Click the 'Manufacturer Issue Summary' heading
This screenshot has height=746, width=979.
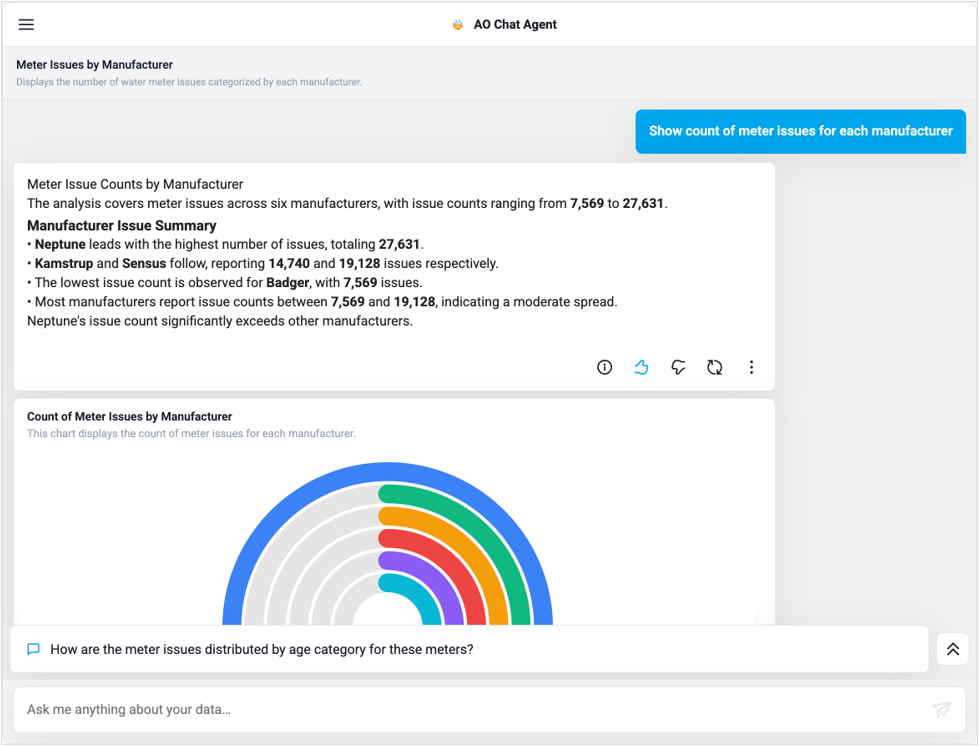[x=122, y=225]
